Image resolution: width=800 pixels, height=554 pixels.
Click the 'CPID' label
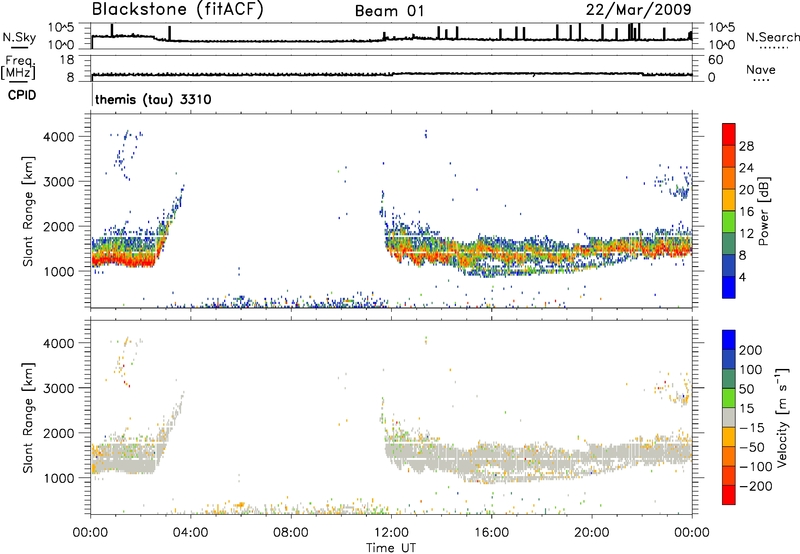pos(22,95)
